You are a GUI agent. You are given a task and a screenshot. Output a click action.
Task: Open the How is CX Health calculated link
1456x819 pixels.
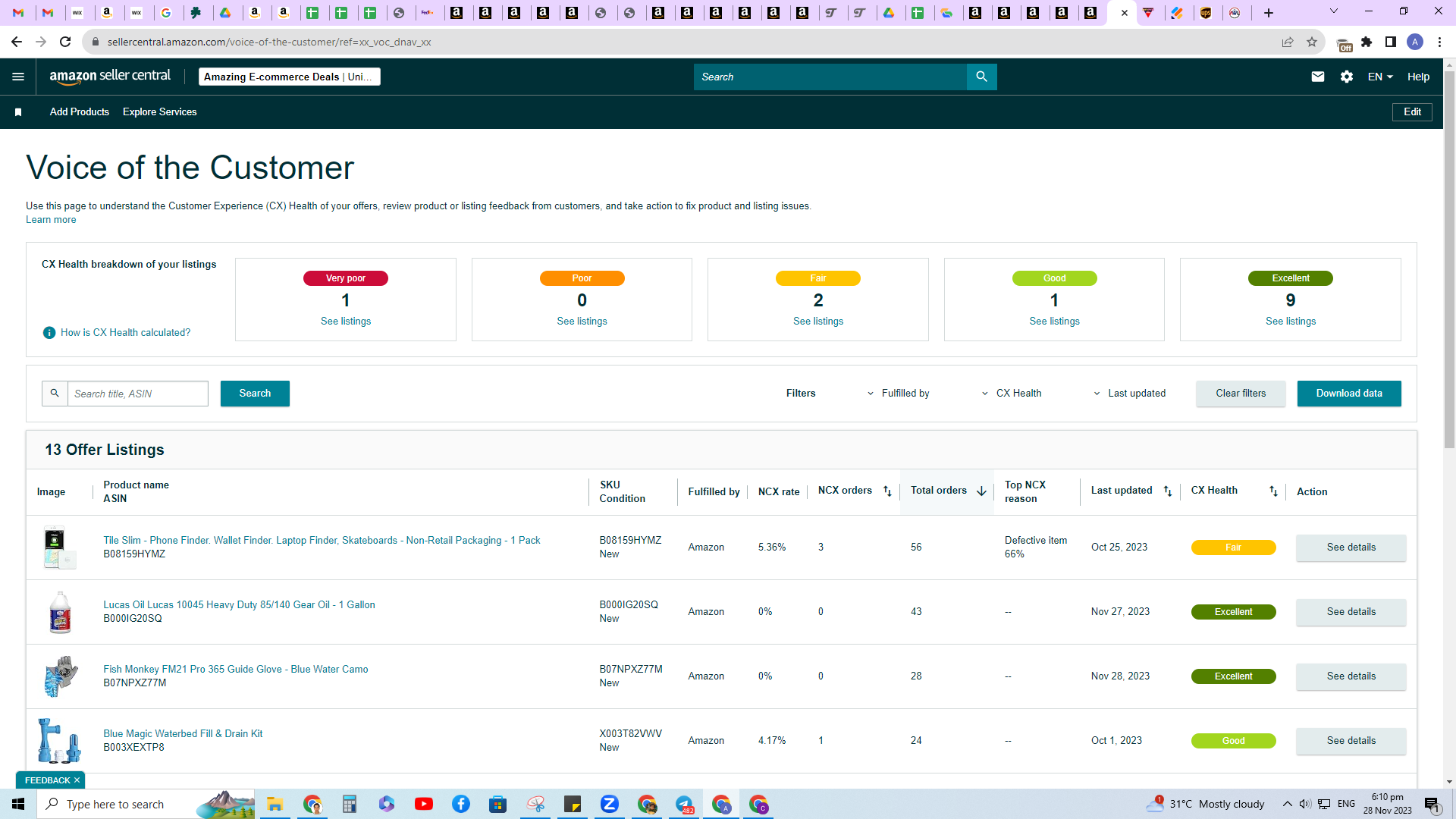click(126, 333)
